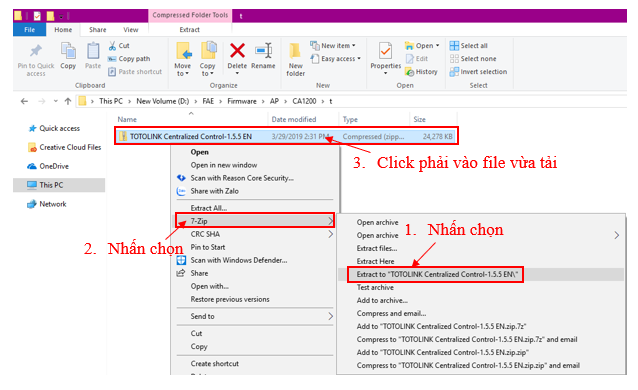This screenshot has width=638, height=390.
Task: Click the Properties icon
Action: coord(385,51)
